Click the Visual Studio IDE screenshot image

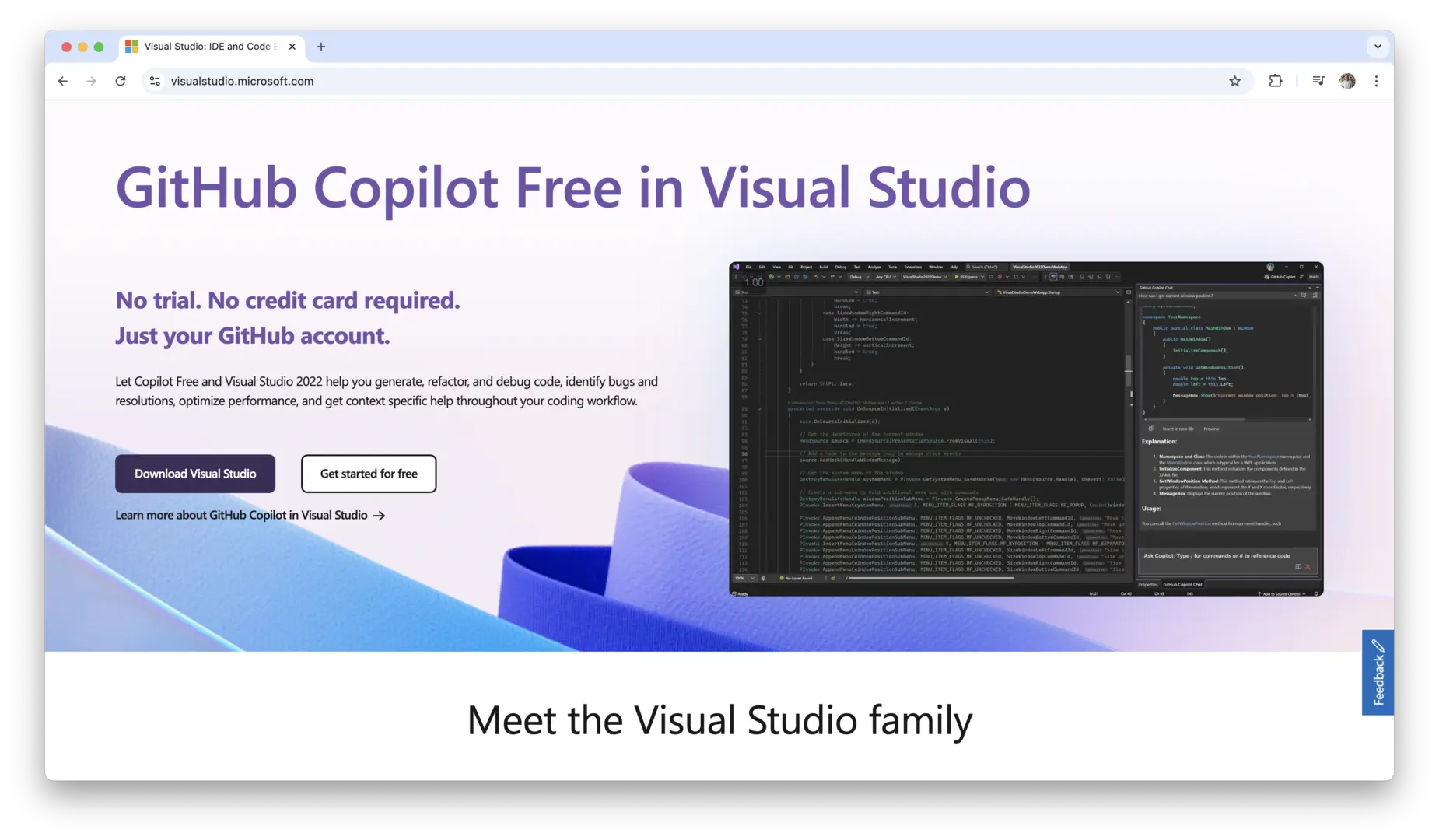pos(1026,429)
